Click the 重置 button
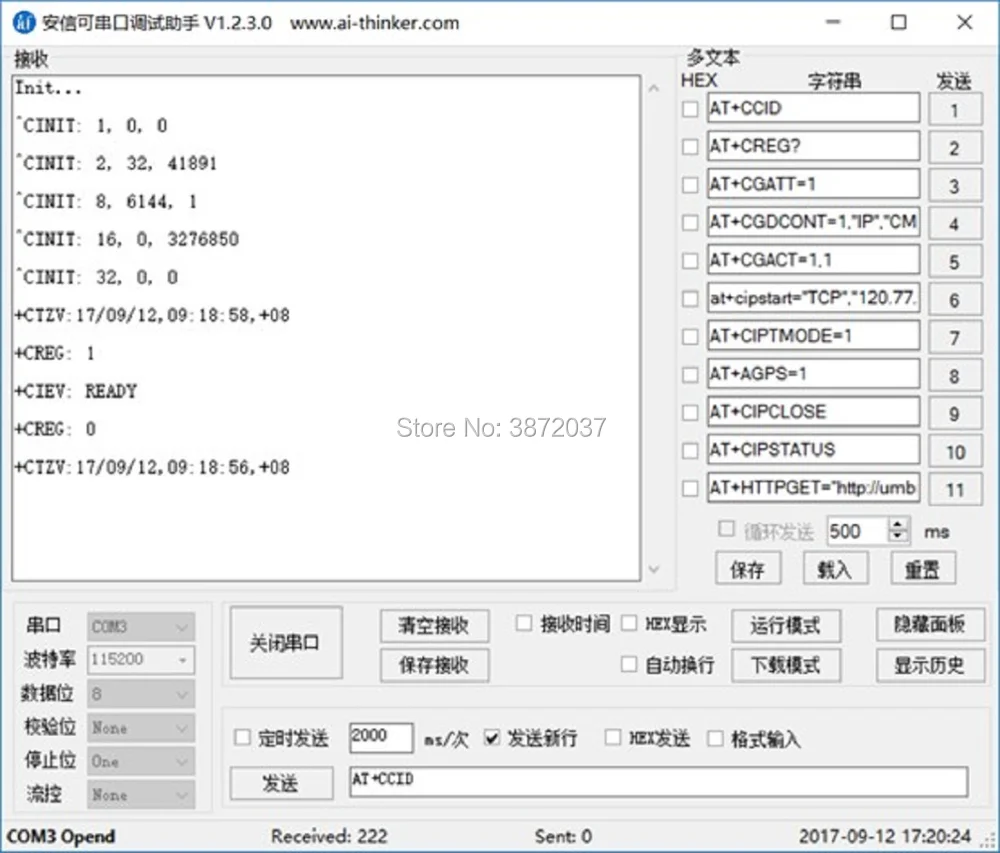This screenshot has width=1000, height=853. (x=923, y=569)
